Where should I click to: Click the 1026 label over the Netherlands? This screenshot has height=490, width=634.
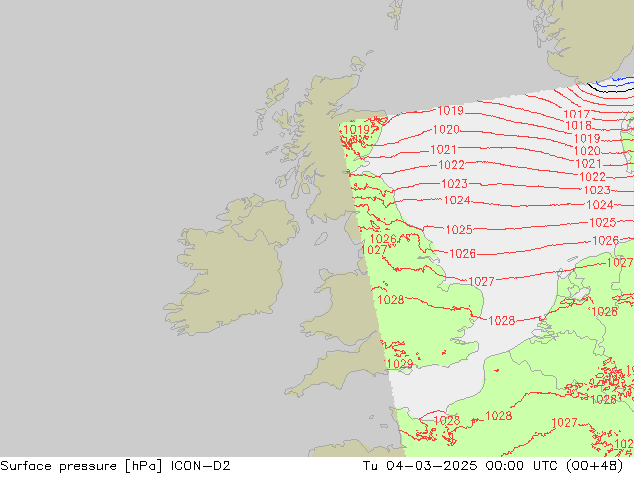604,312
